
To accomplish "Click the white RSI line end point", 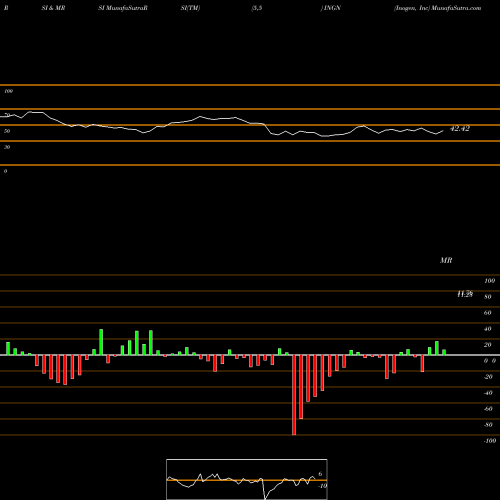I will (x=443, y=131).
